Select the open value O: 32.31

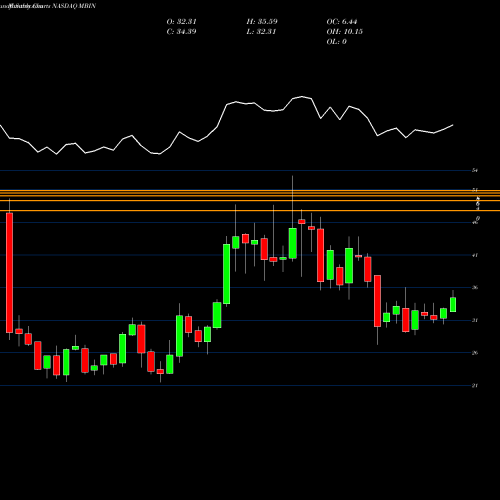182,22
